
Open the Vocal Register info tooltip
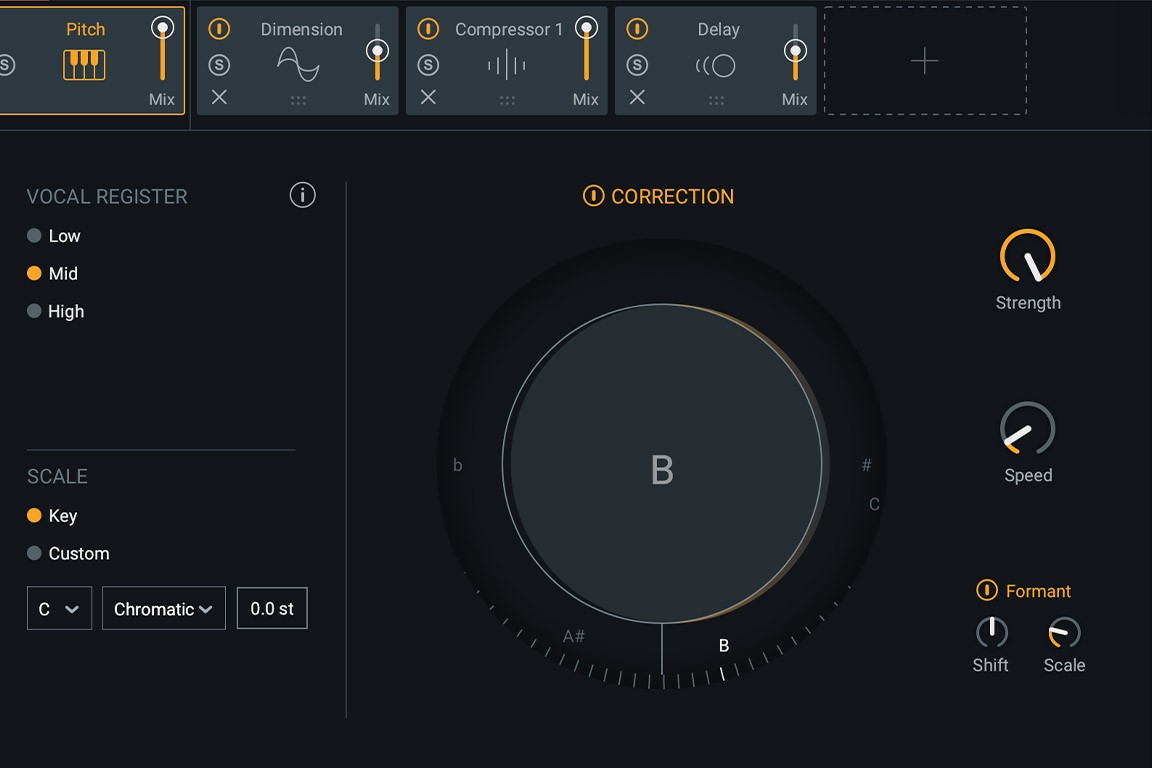tap(302, 195)
